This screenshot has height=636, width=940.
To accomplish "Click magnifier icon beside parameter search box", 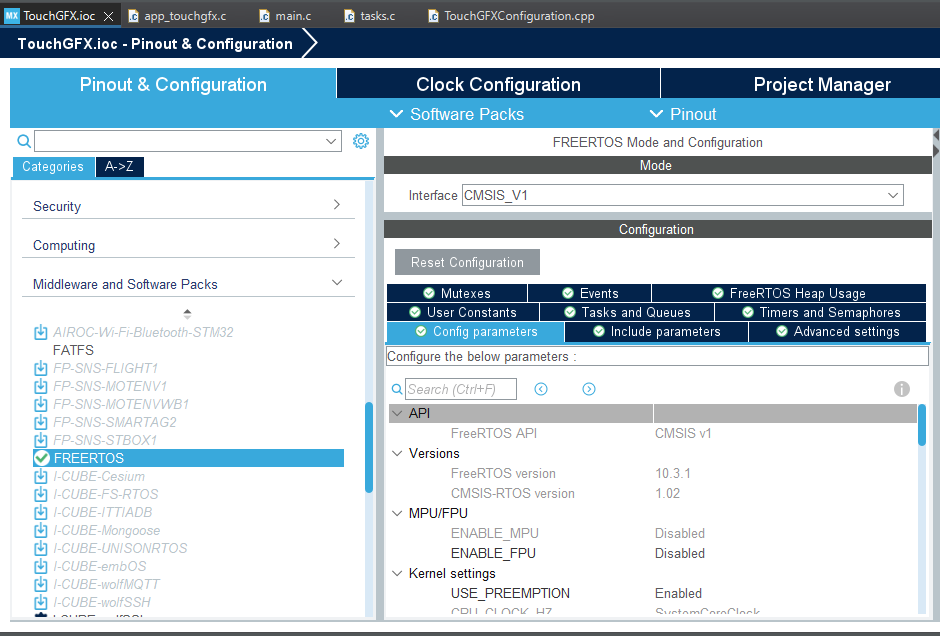I will pyautogui.click(x=396, y=389).
